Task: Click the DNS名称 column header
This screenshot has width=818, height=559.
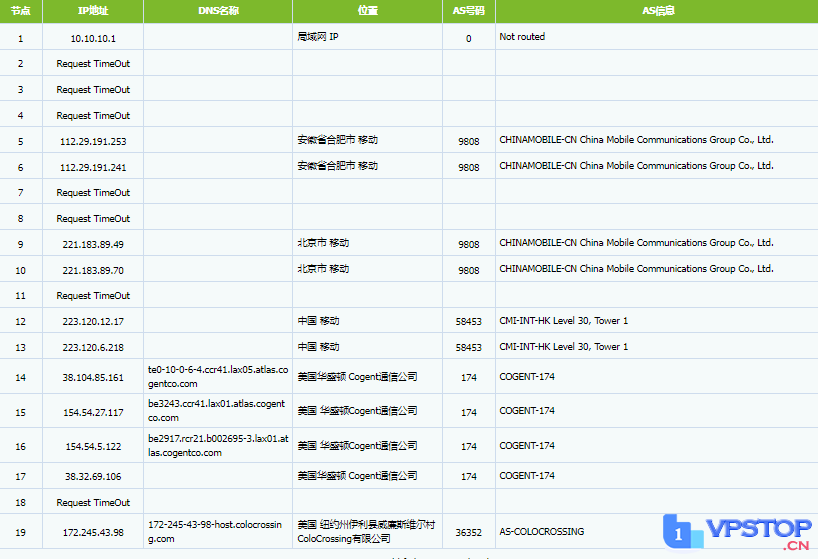Action: tap(218, 10)
